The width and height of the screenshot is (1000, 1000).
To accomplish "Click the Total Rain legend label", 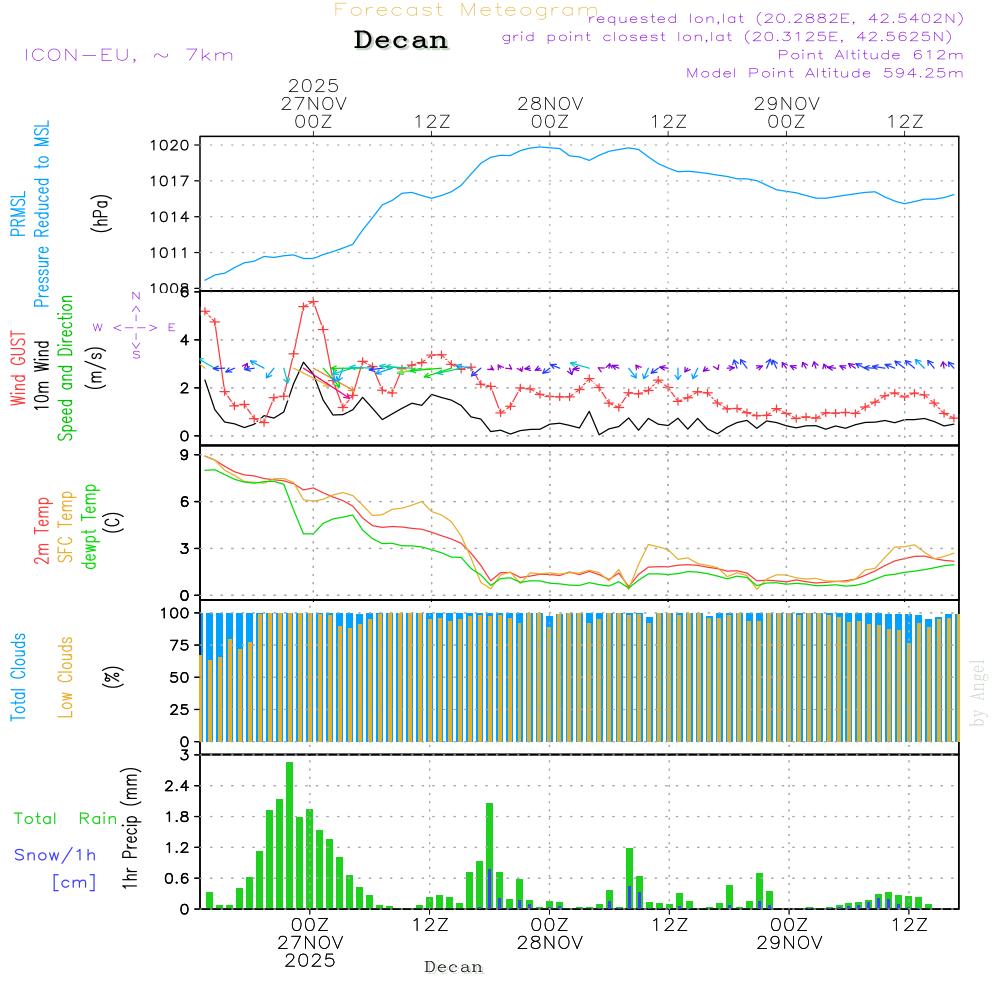I will click(x=65, y=819).
